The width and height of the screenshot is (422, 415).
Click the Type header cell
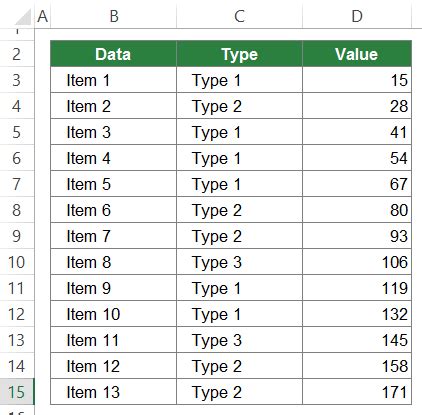[239, 54]
